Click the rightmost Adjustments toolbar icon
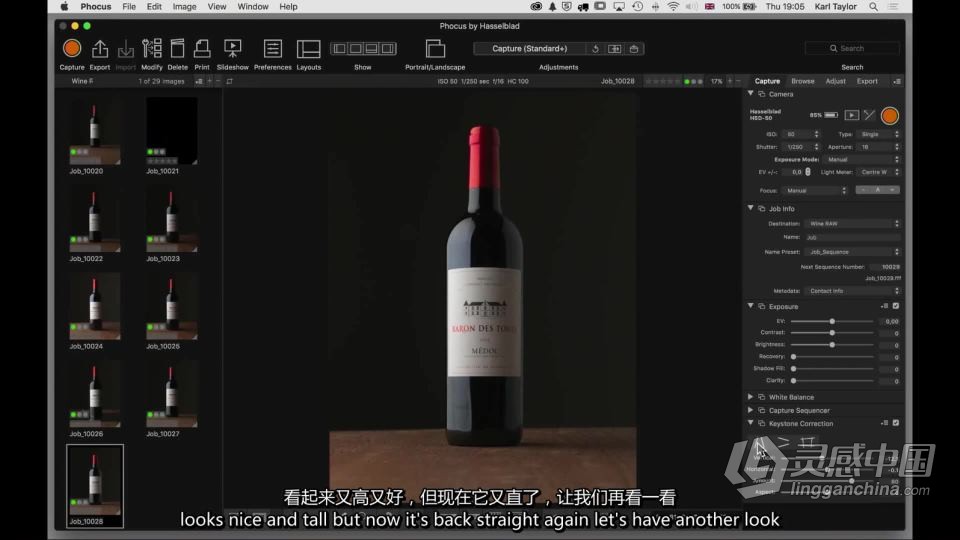Screen dimensions: 960x540 click(x=634, y=48)
